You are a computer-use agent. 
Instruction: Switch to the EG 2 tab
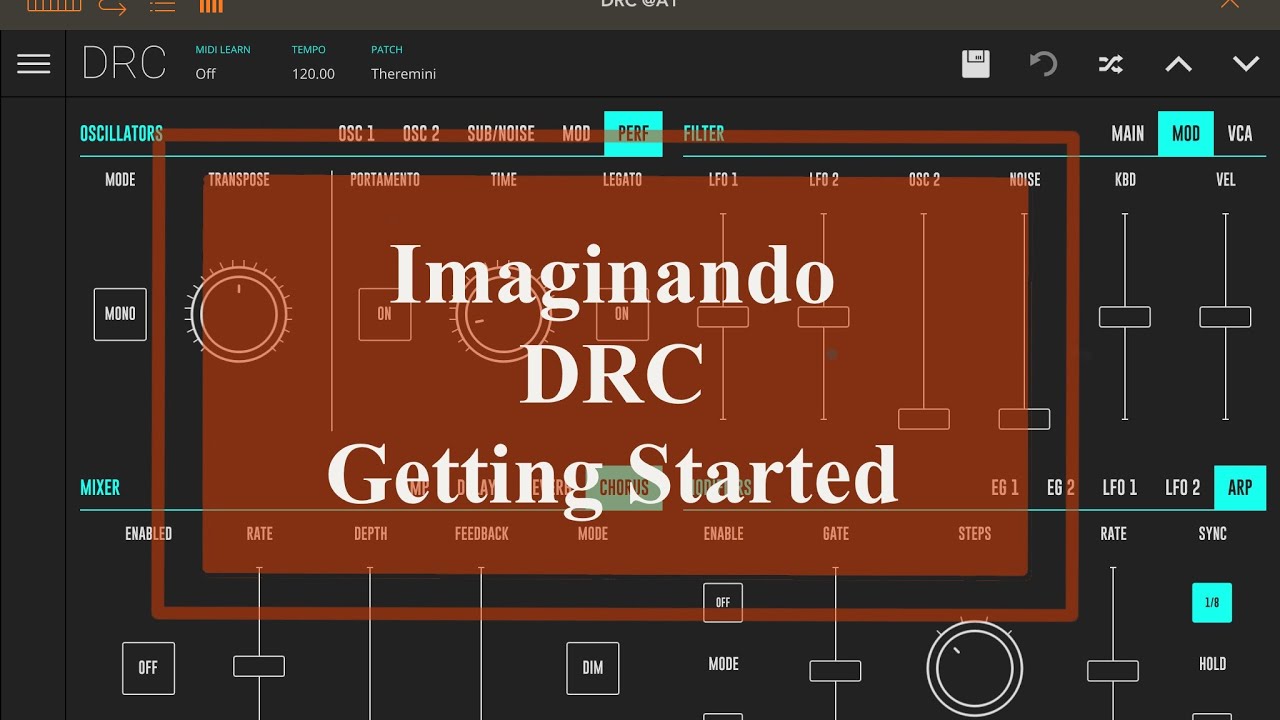click(x=1061, y=488)
